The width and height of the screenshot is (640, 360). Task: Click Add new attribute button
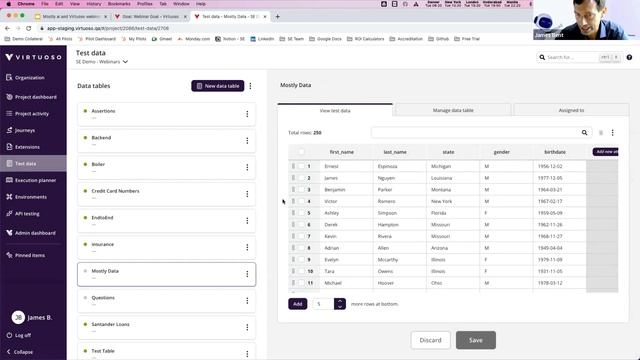(x=606, y=152)
